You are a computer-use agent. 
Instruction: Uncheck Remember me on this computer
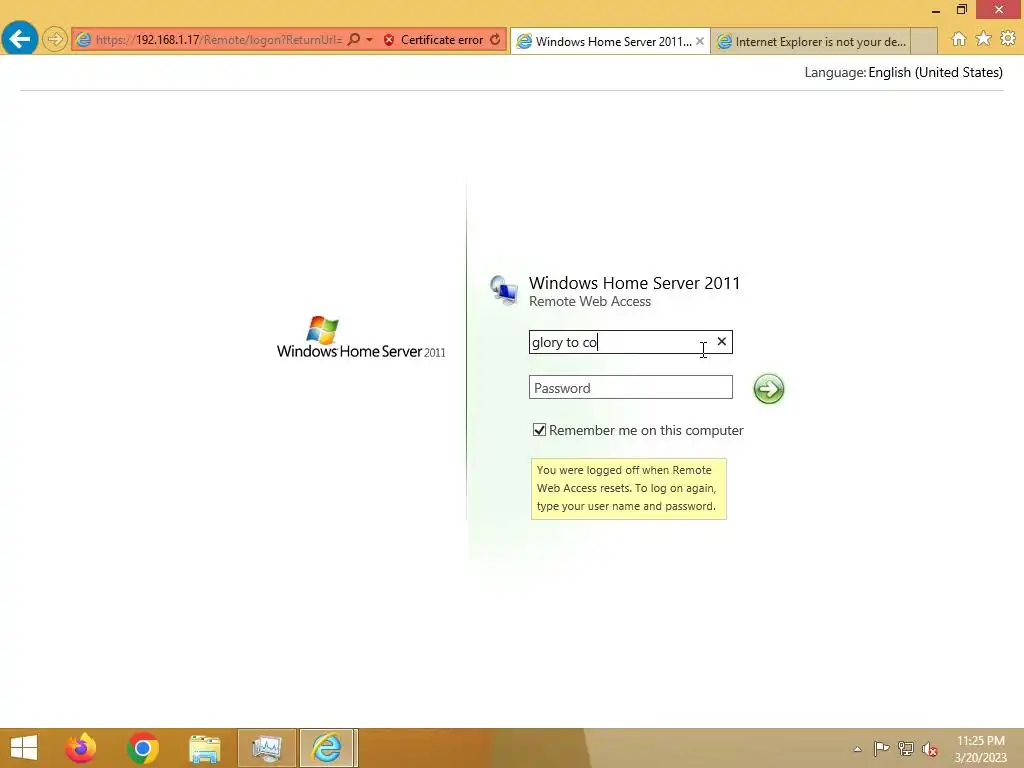pos(539,430)
